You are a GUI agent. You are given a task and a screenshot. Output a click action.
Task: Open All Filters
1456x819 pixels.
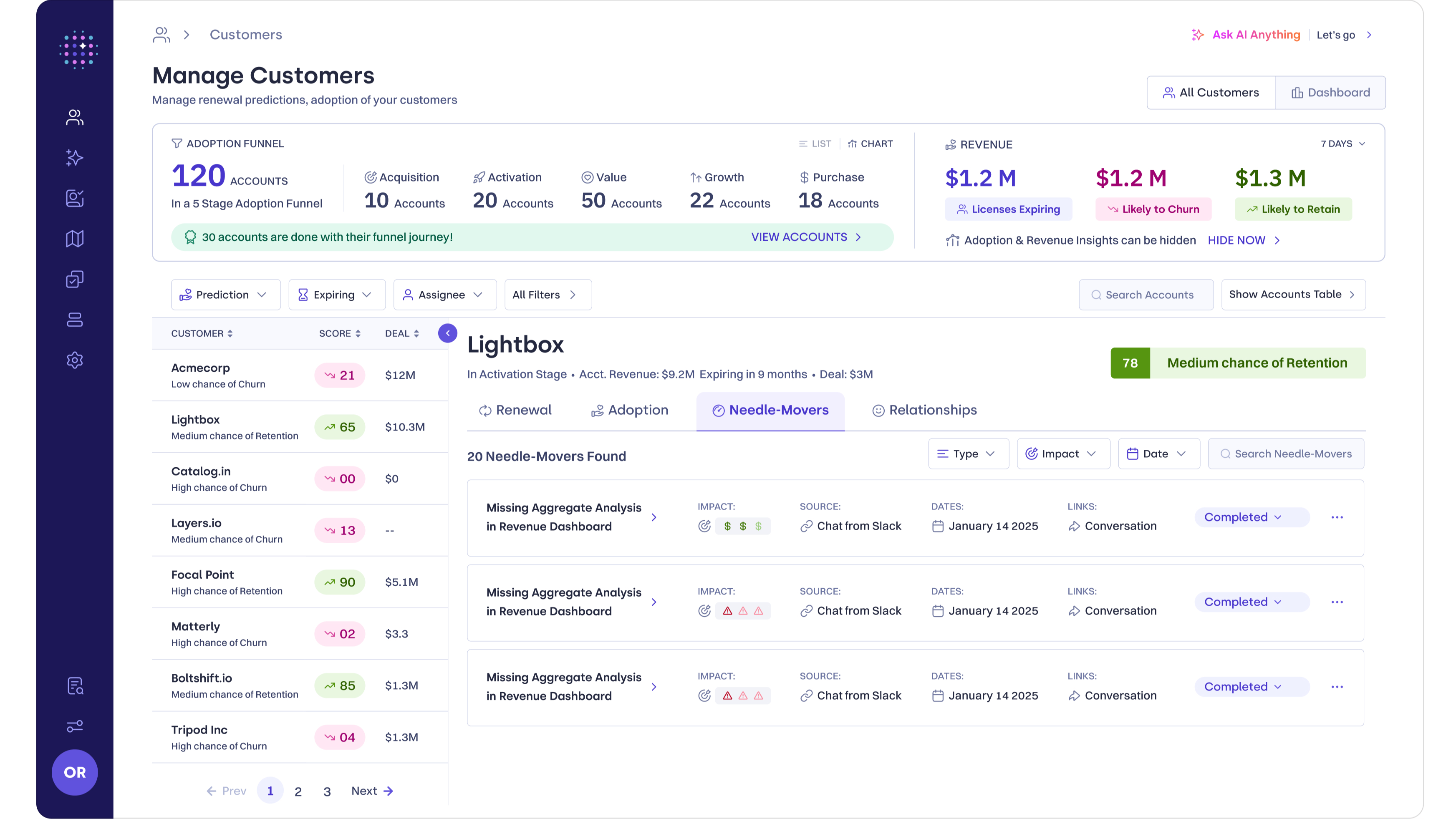(548, 295)
